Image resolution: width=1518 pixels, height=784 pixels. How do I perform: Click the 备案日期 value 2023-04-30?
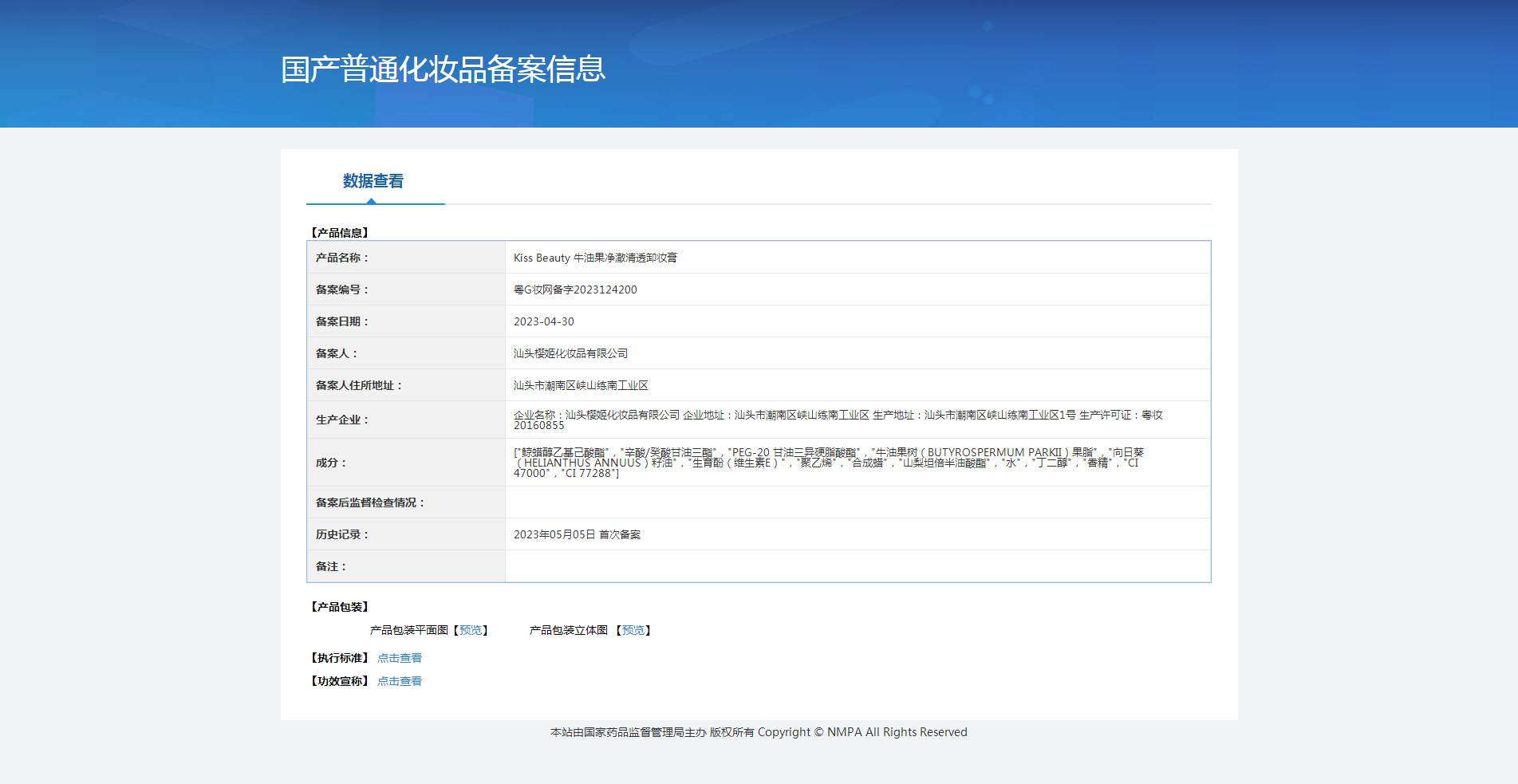[x=544, y=321]
